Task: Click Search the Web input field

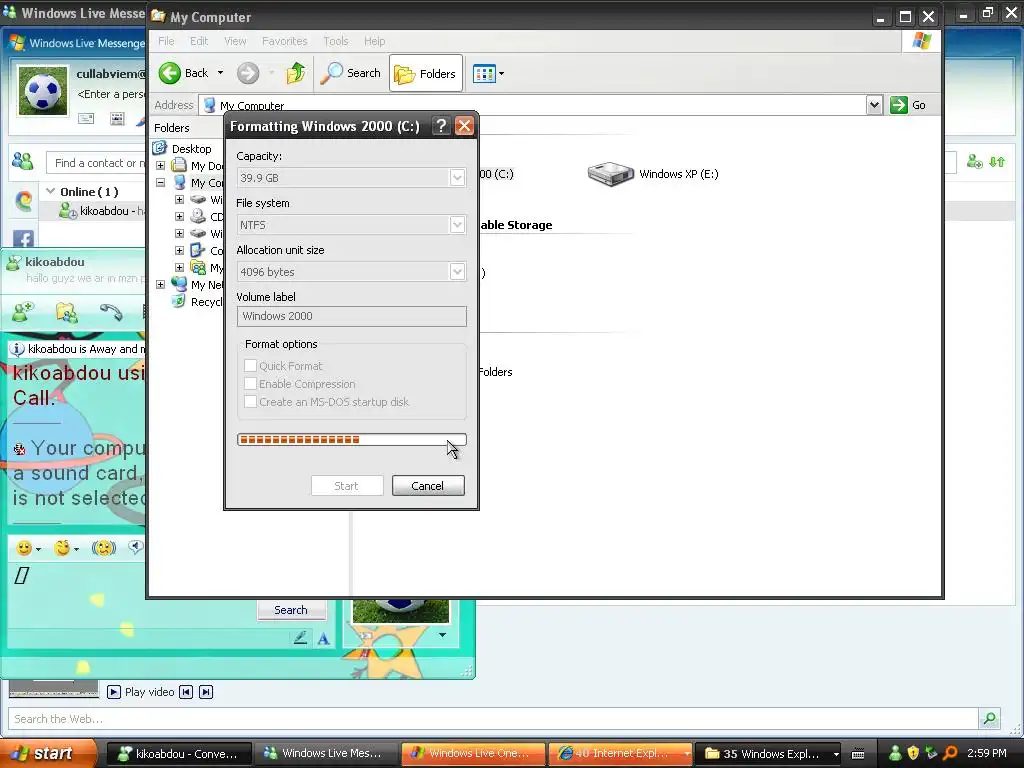Action: pos(493,718)
